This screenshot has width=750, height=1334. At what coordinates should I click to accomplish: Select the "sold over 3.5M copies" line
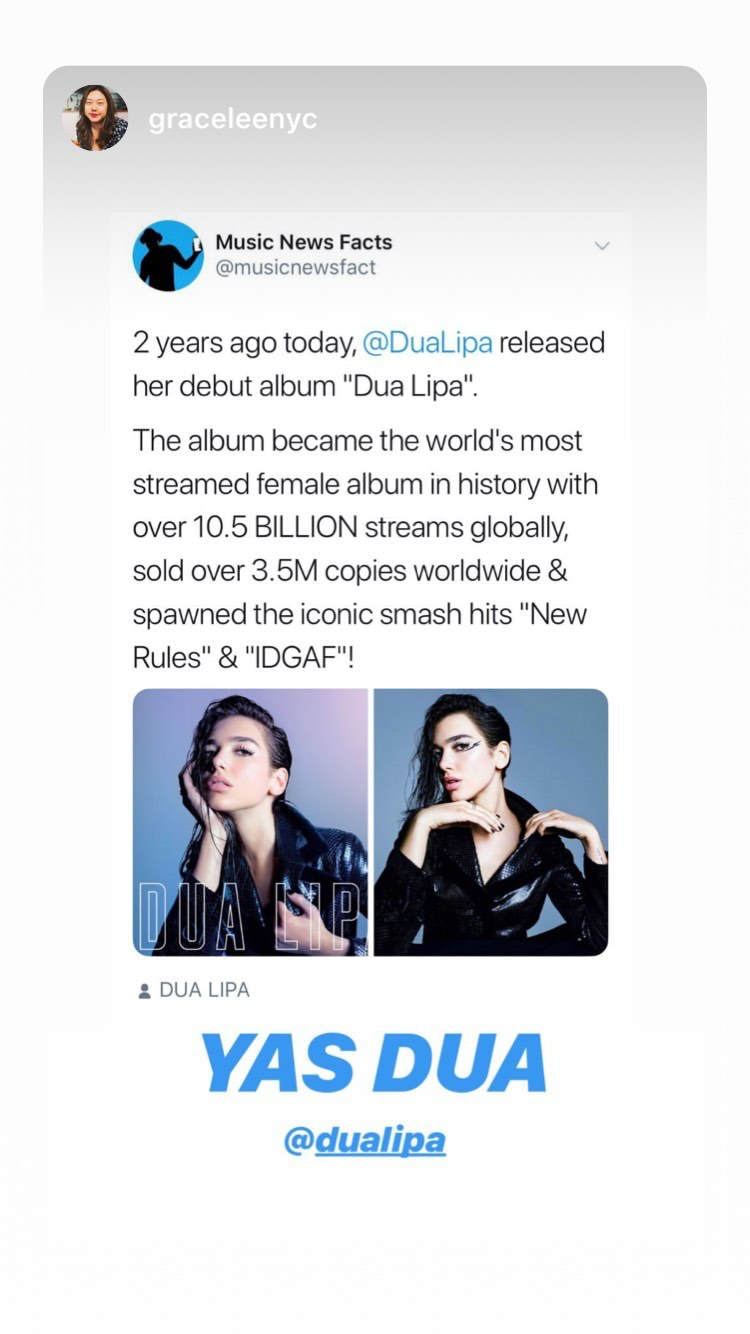pos(350,572)
